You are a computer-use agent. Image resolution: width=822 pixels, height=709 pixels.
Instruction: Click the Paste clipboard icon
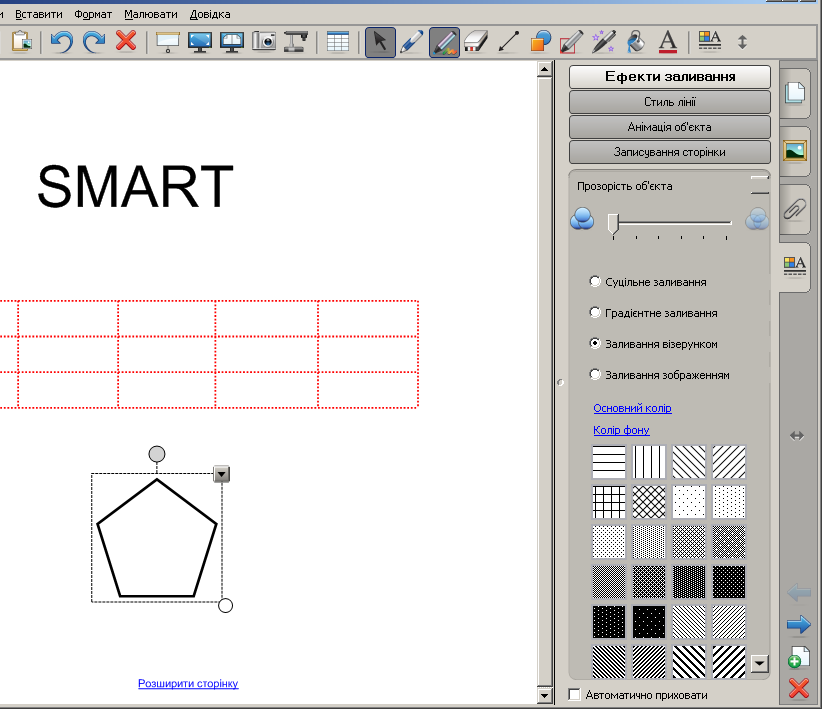(21, 41)
